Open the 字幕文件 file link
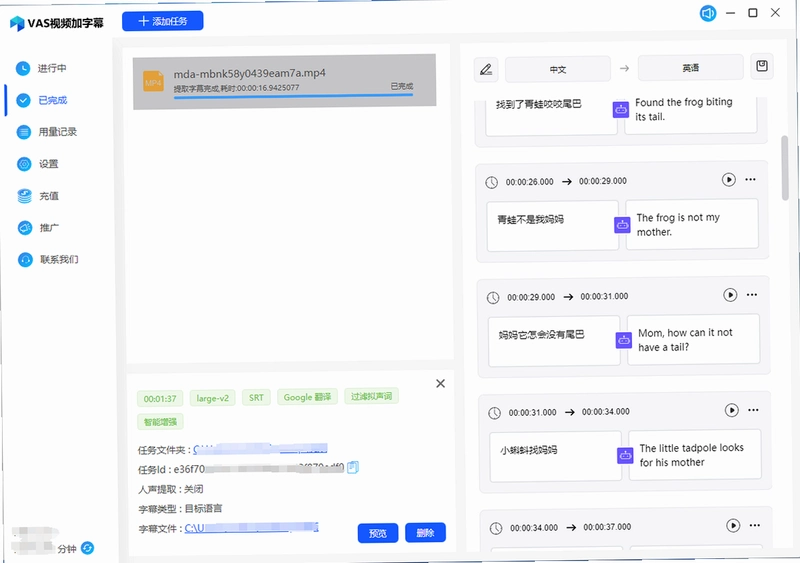This screenshot has height=563, width=800. click(x=251, y=527)
